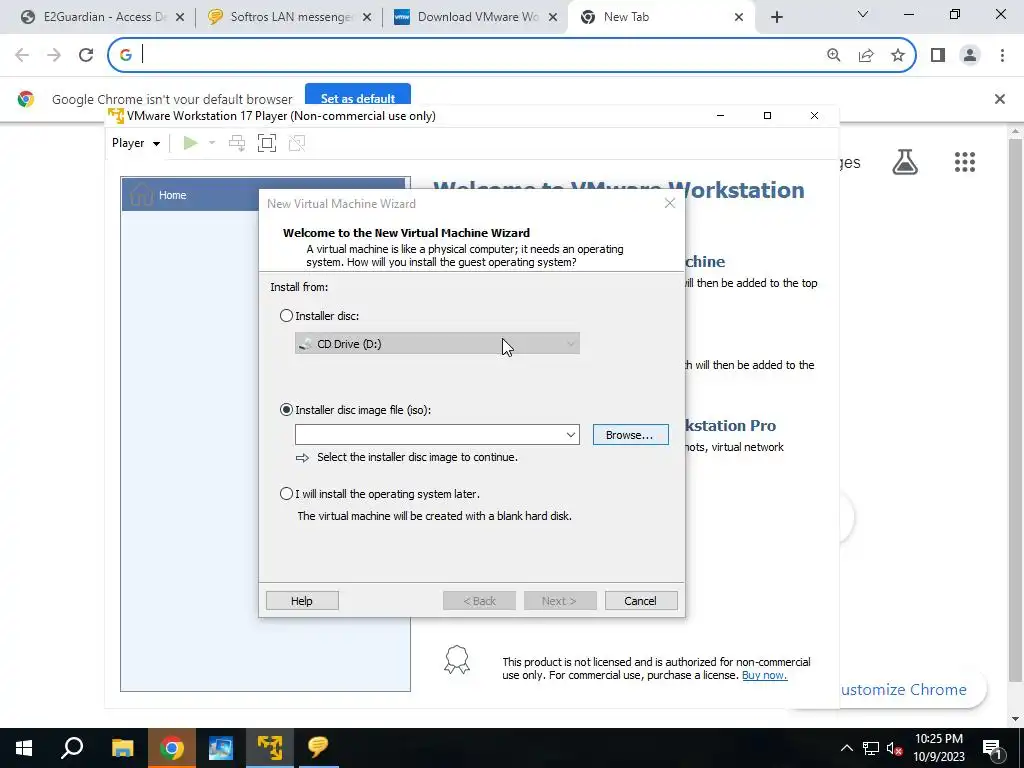Open Windows taskbar search
This screenshot has height=768, width=1024.
(x=72, y=748)
